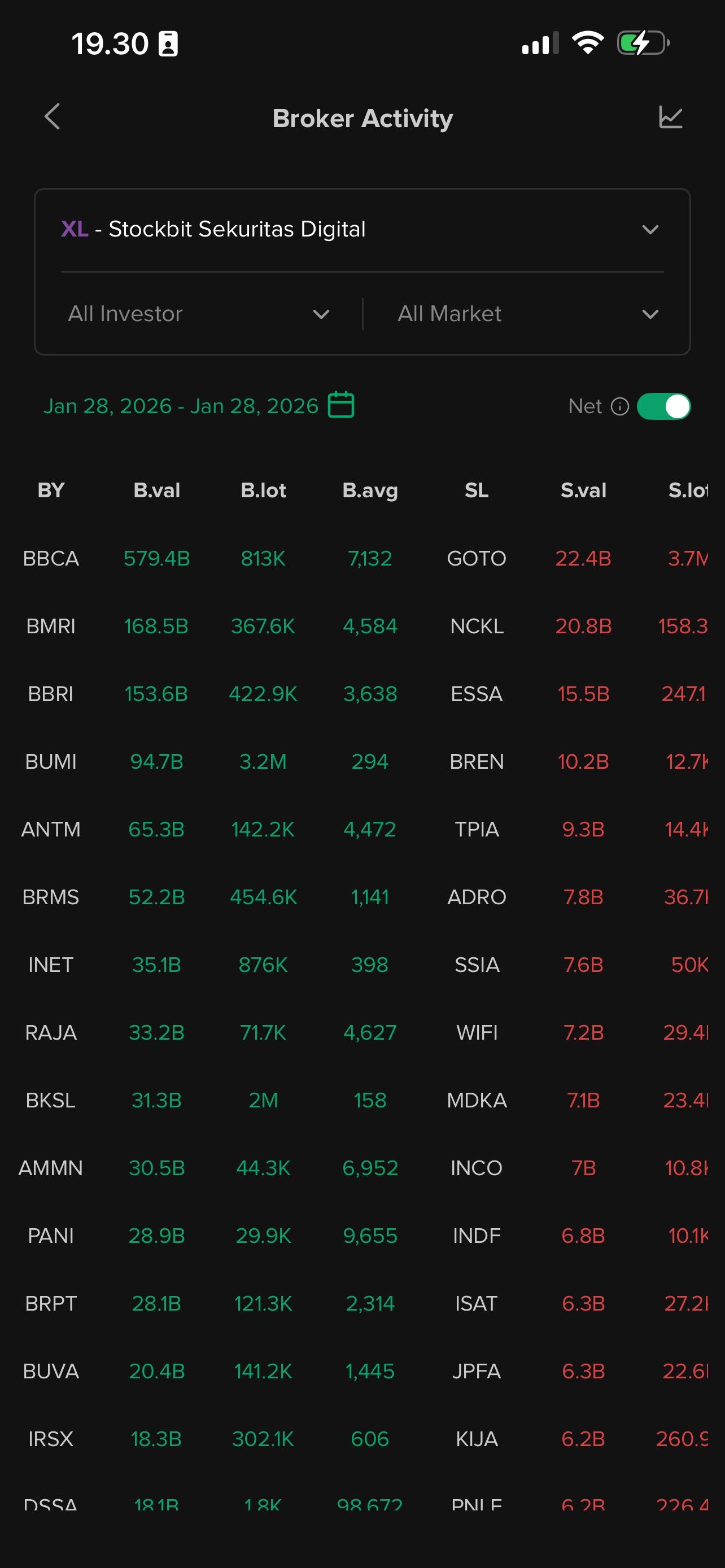Tap the ID card status icon

168,44
